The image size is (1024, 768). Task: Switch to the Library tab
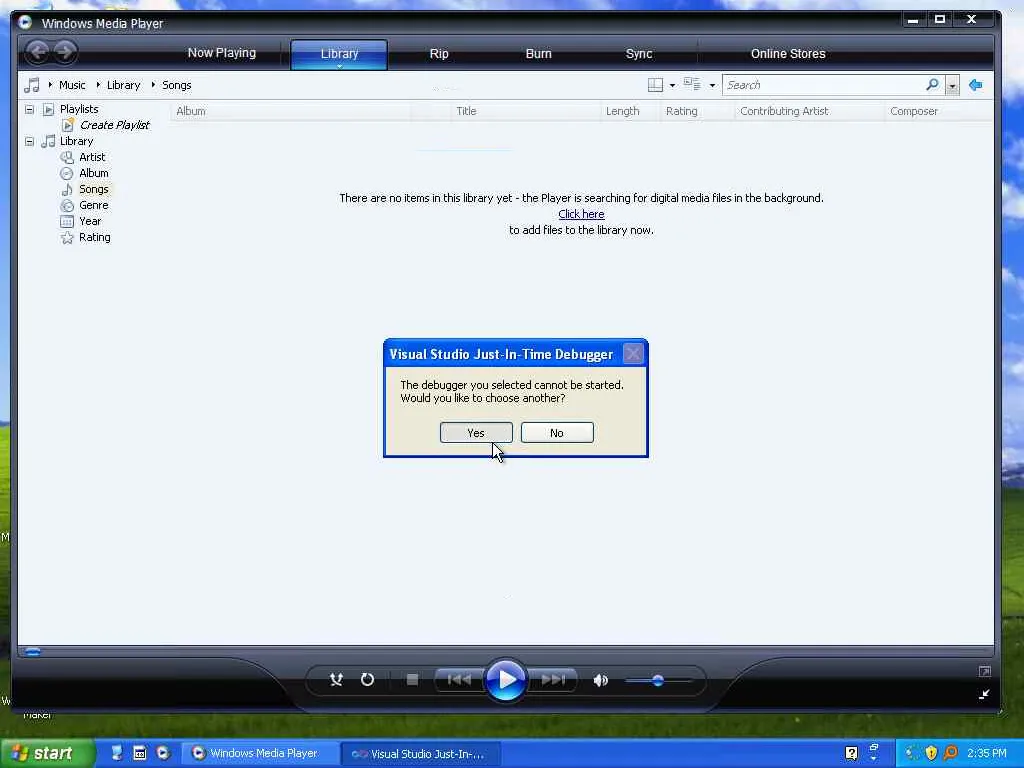point(339,54)
